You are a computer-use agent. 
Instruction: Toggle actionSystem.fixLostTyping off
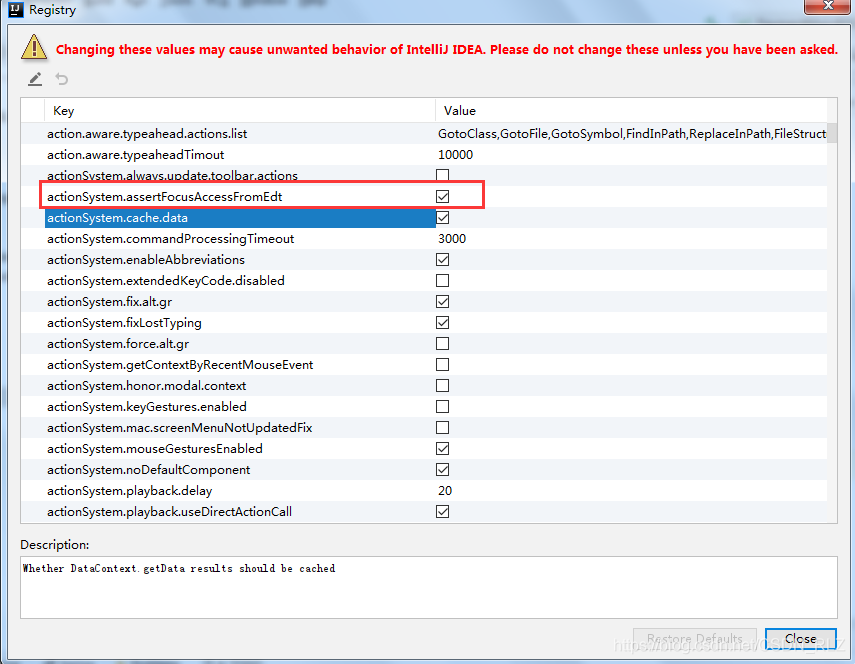click(x=442, y=322)
